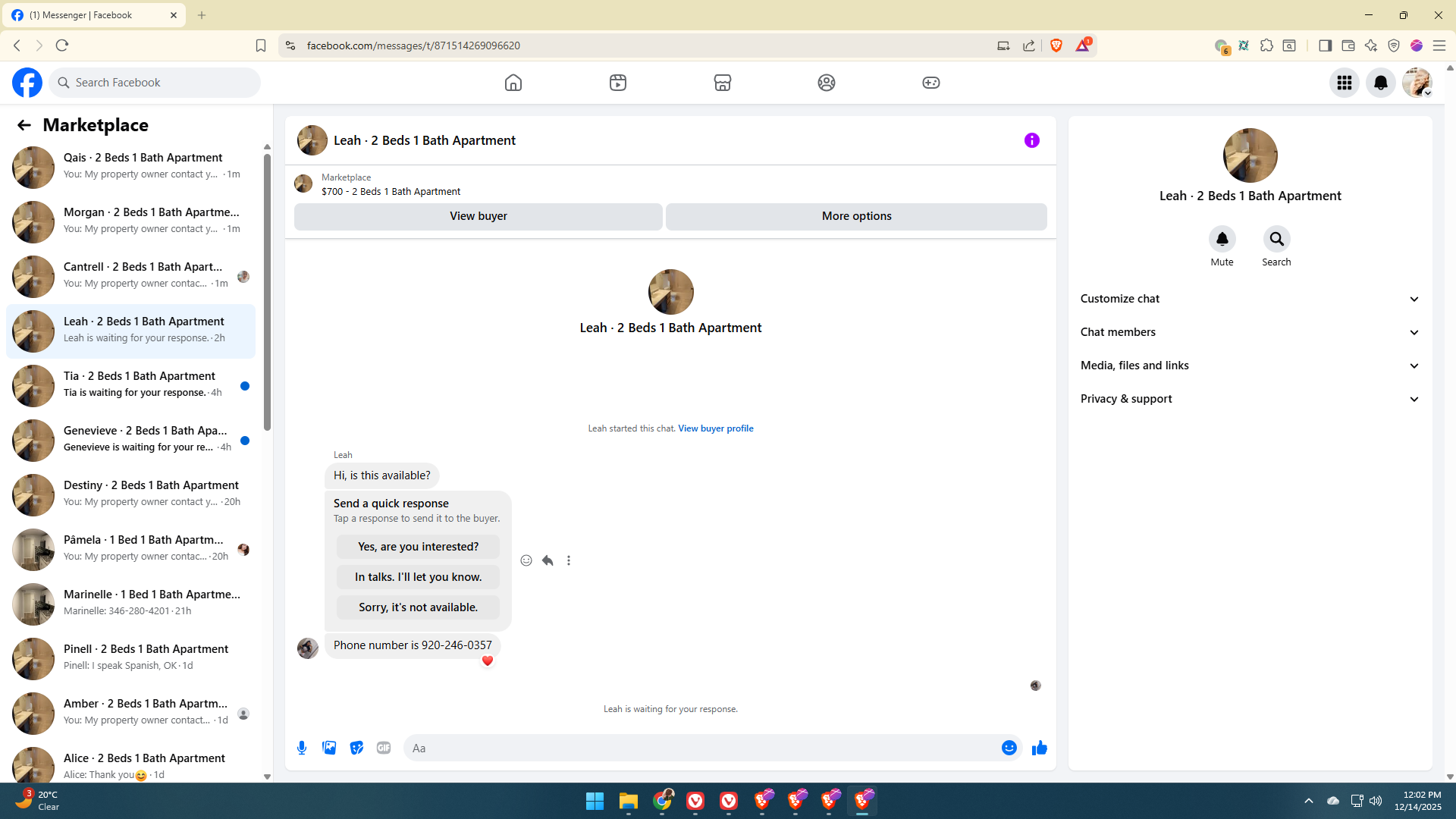Send "Sorry, it's not available." quick response
The width and height of the screenshot is (1456, 819).
[x=418, y=607]
